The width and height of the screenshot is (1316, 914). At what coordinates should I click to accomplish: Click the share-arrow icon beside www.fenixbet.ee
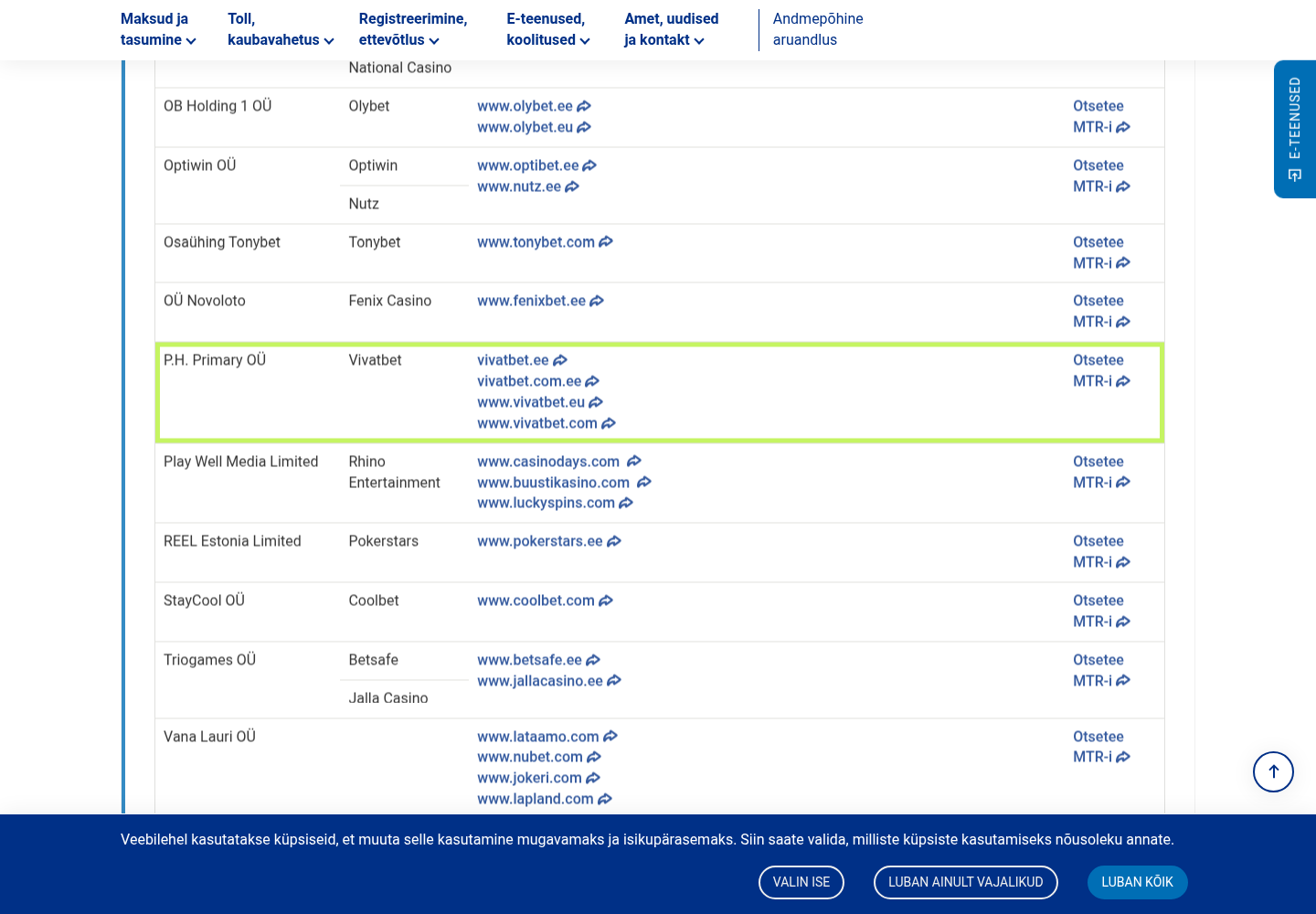coord(597,301)
